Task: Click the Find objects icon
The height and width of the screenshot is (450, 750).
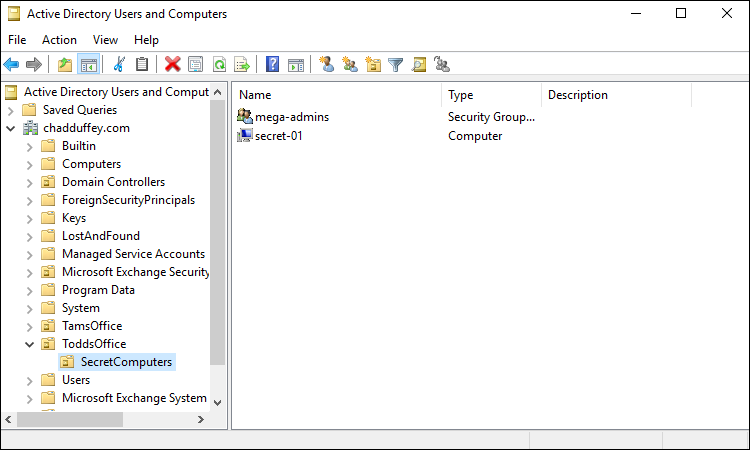Action: (419, 64)
